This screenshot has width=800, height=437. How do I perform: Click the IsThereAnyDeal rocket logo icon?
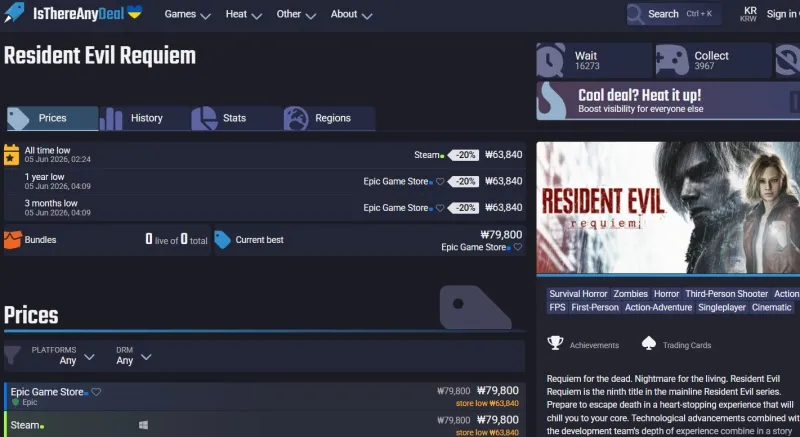pyautogui.click(x=14, y=12)
